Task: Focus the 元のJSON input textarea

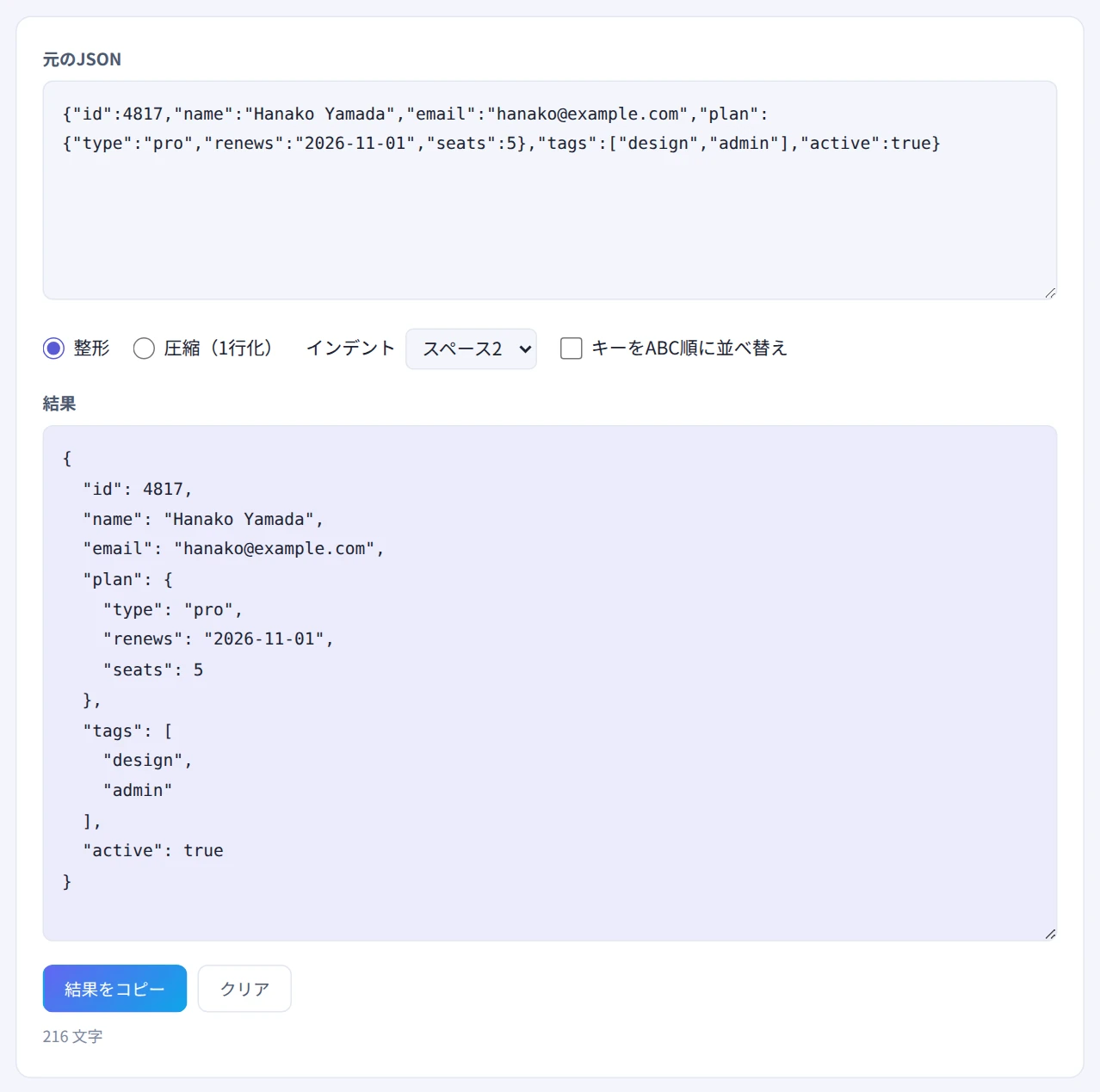Action: [x=550, y=190]
